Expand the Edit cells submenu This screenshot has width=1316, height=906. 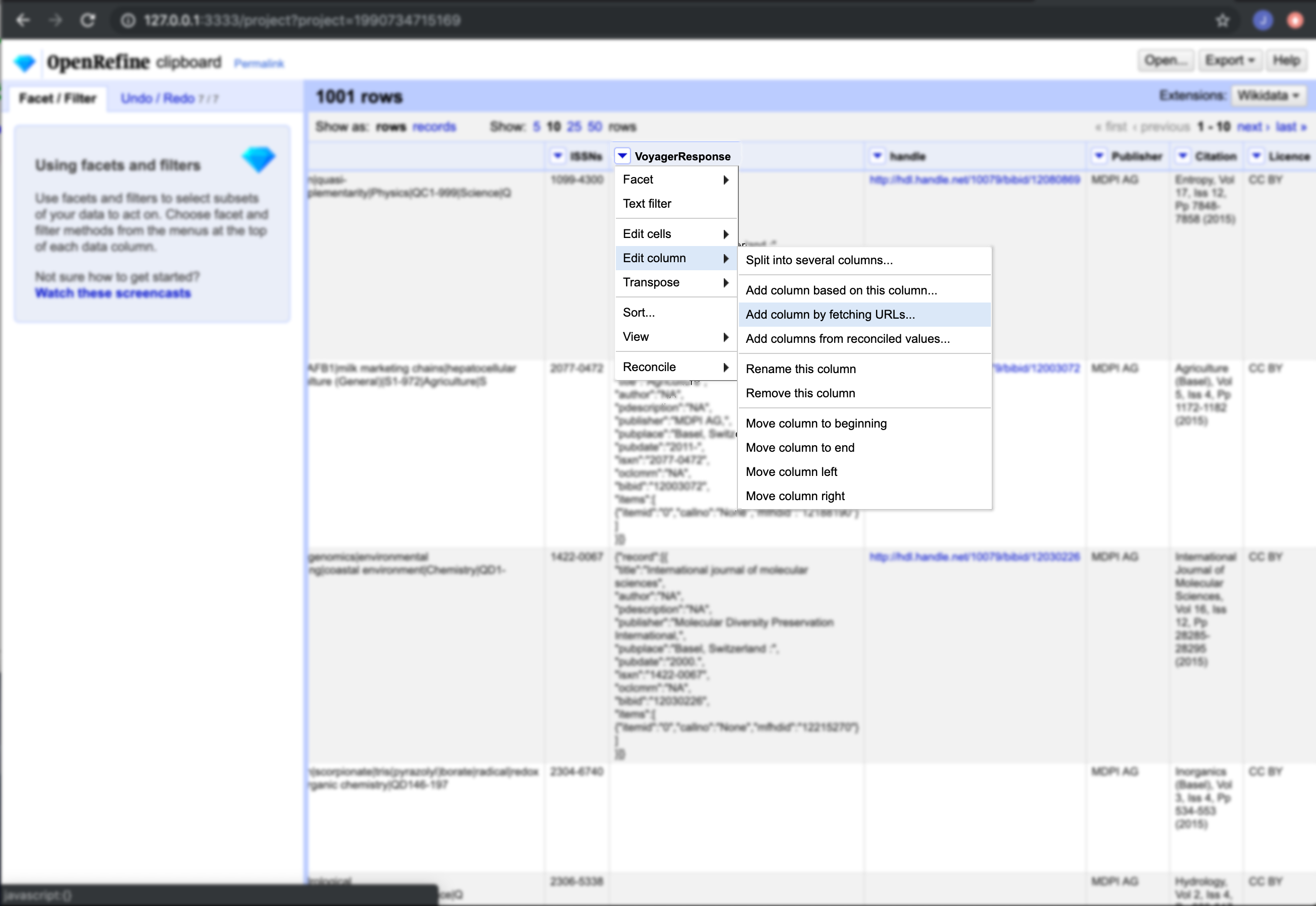[676, 234]
